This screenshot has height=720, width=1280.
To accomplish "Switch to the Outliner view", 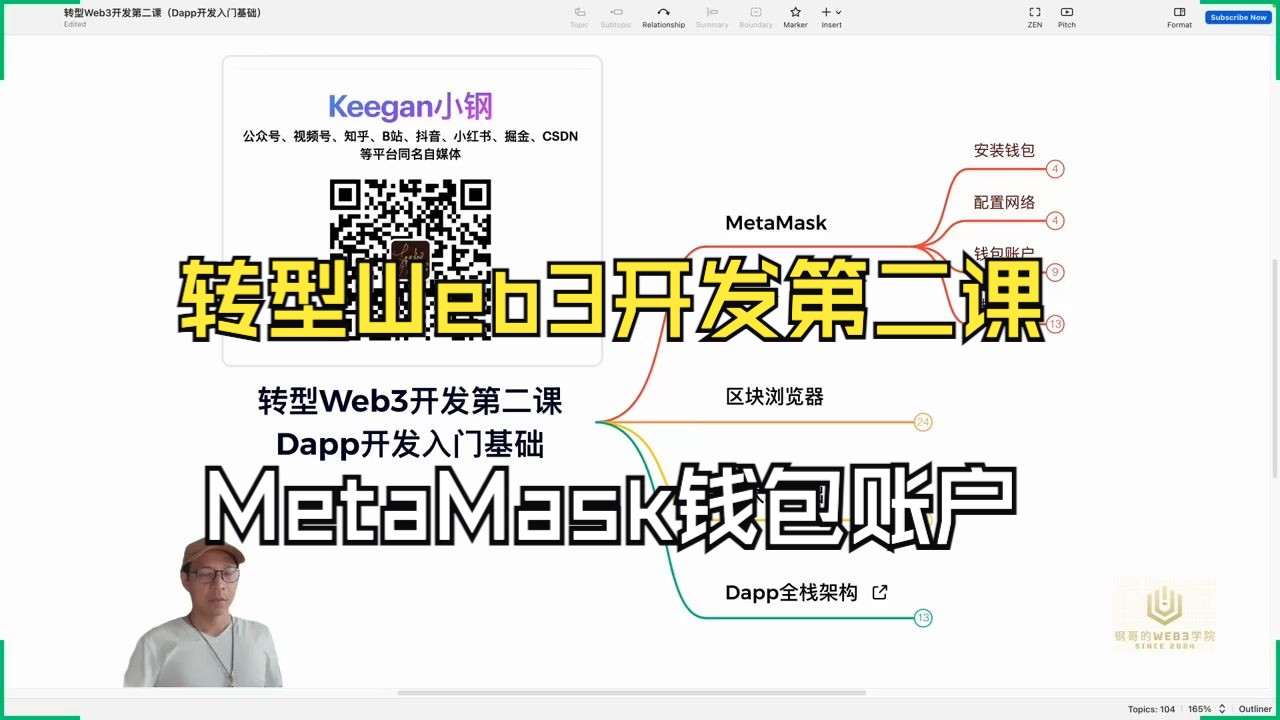I will pos(1255,709).
